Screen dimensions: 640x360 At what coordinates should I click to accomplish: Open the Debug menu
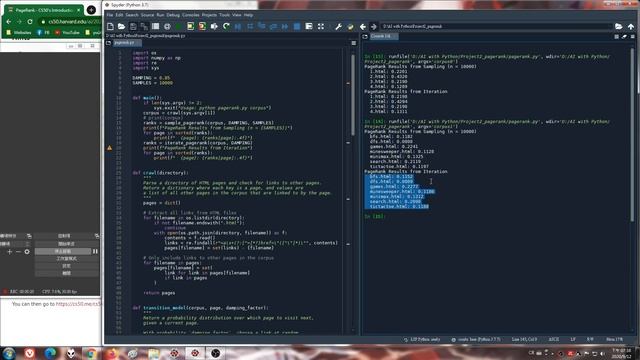[173, 15]
